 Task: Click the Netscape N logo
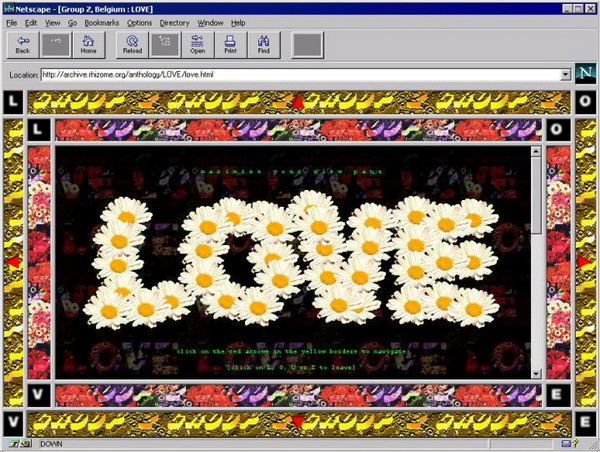click(584, 74)
